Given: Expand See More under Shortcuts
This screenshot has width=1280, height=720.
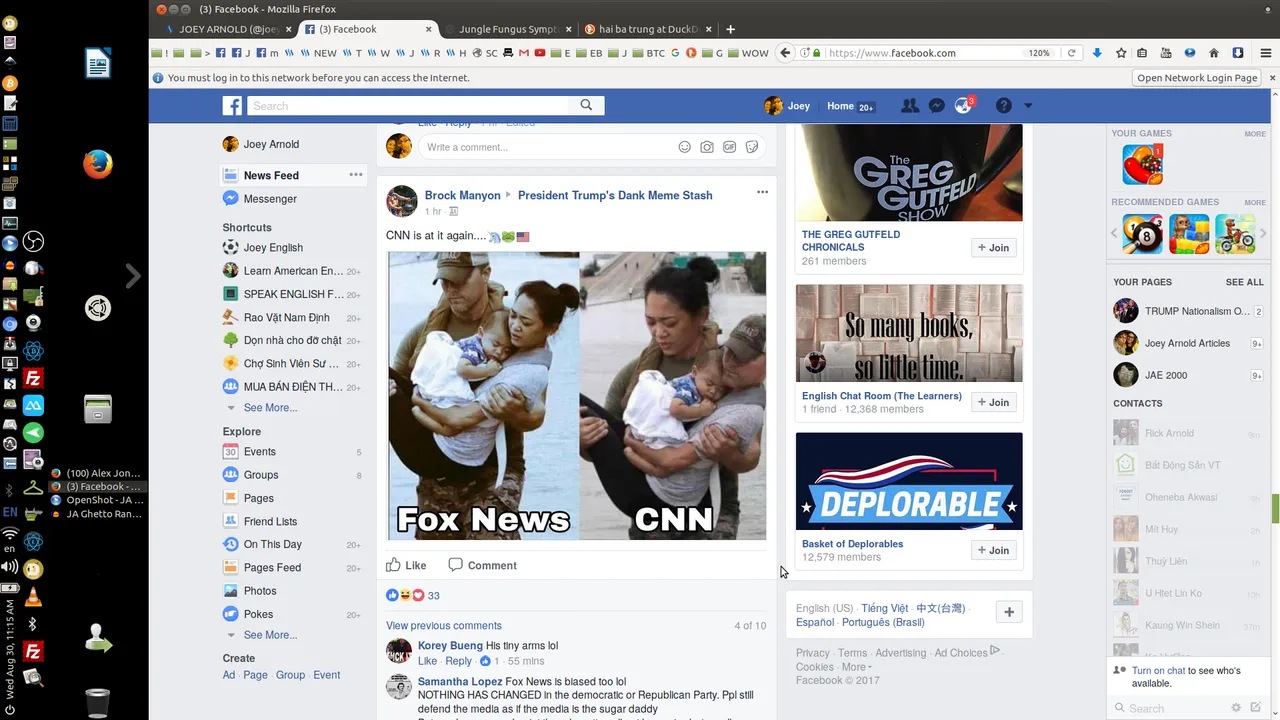Looking at the screenshot, I should pyautogui.click(x=270, y=408).
